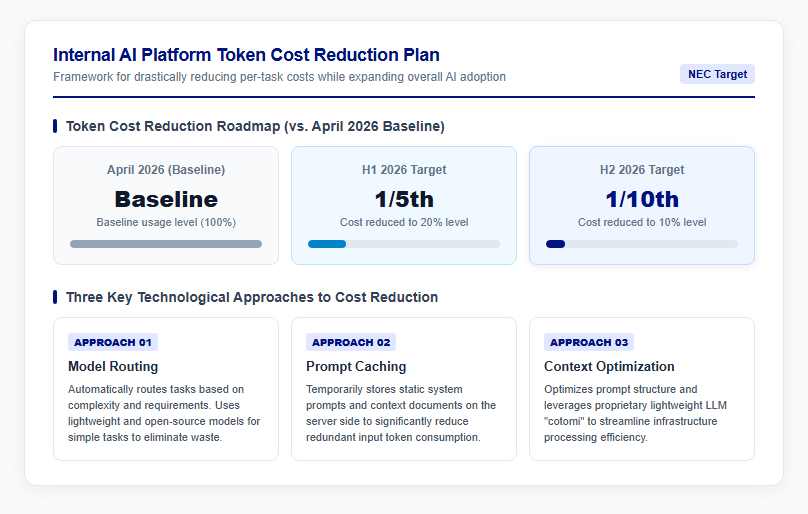The height and width of the screenshot is (514, 808).
Task: Click the APPROACH 03 tag
Action: point(589,342)
